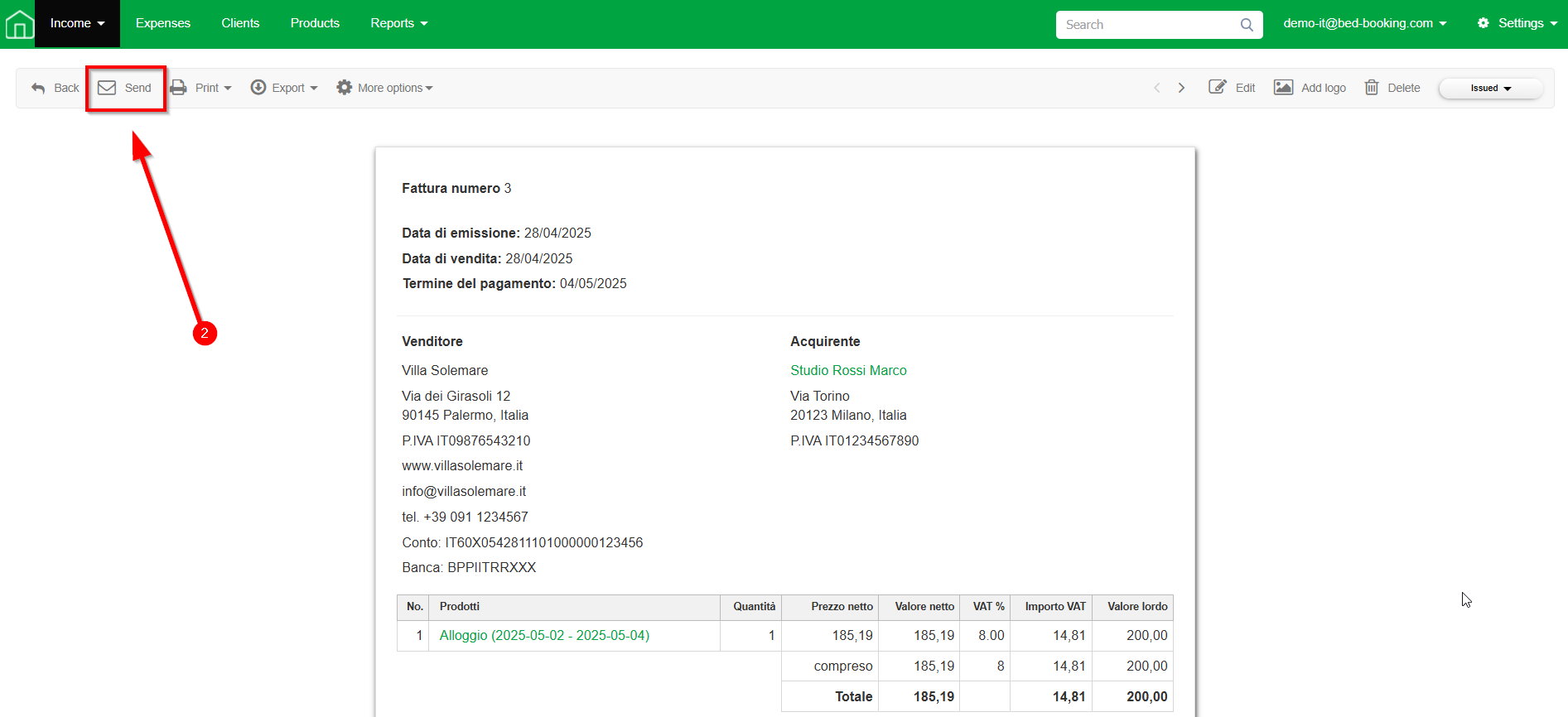Image resolution: width=1568 pixels, height=717 pixels.
Task: Click the Add logo image icon
Action: click(1283, 87)
